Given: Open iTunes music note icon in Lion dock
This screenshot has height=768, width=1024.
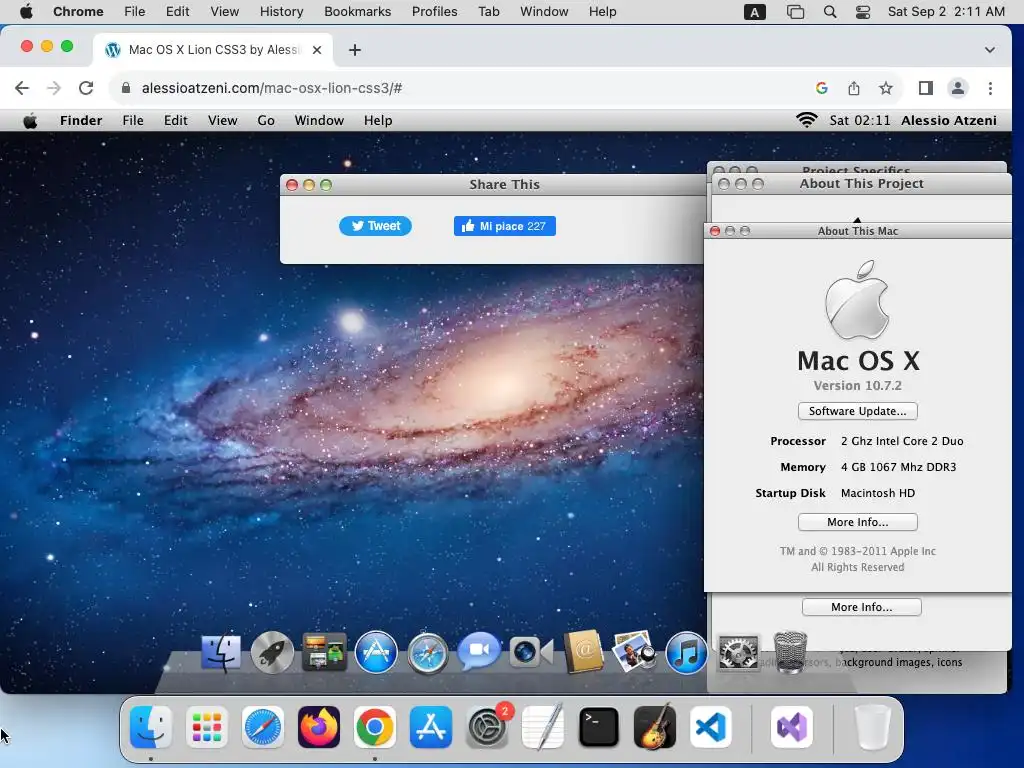Looking at the screenshot, I should (x=686, y=652).
